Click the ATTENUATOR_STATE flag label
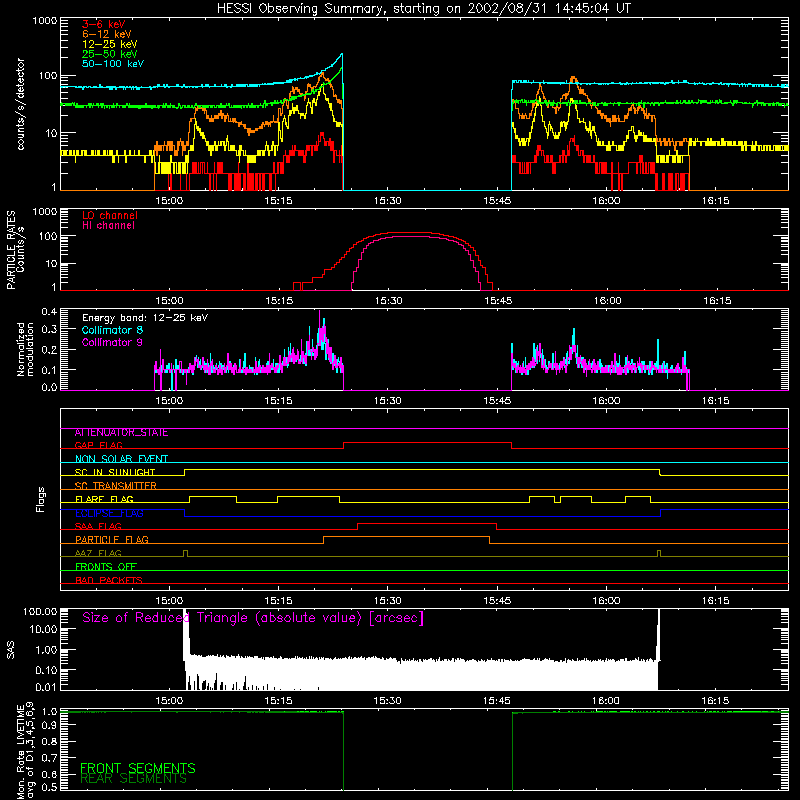The image size is (800, 800). [121, 433]
